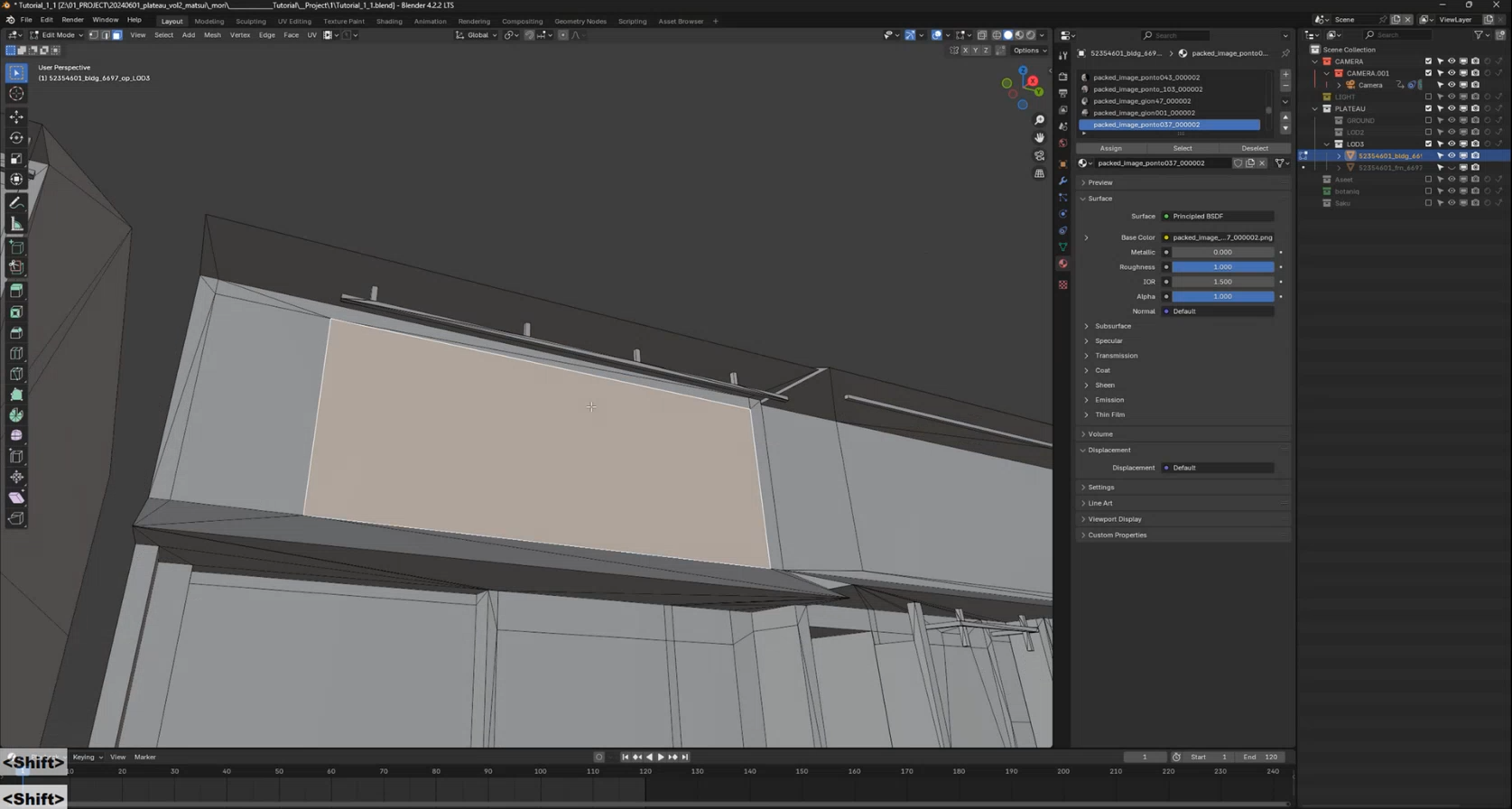
Task: Unlink material with the X button
Action: coord(1262,163)
